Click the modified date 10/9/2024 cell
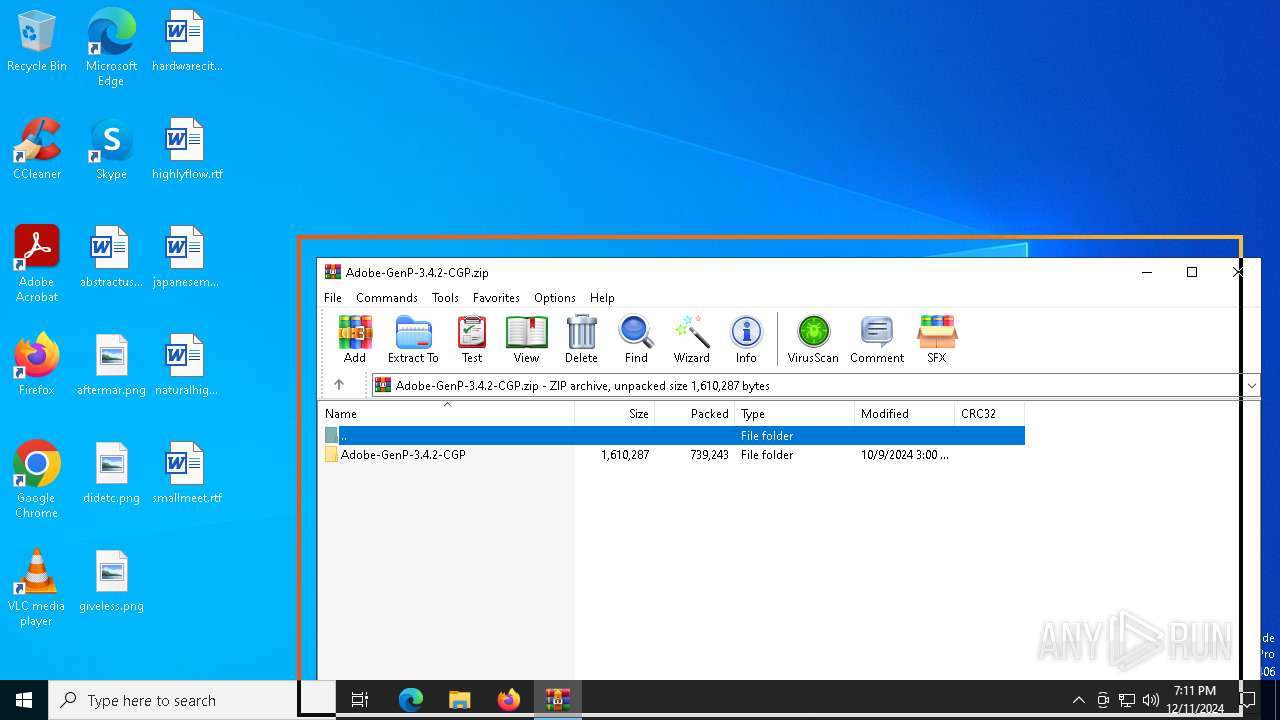1280x720 pixels. pos(905,455)
